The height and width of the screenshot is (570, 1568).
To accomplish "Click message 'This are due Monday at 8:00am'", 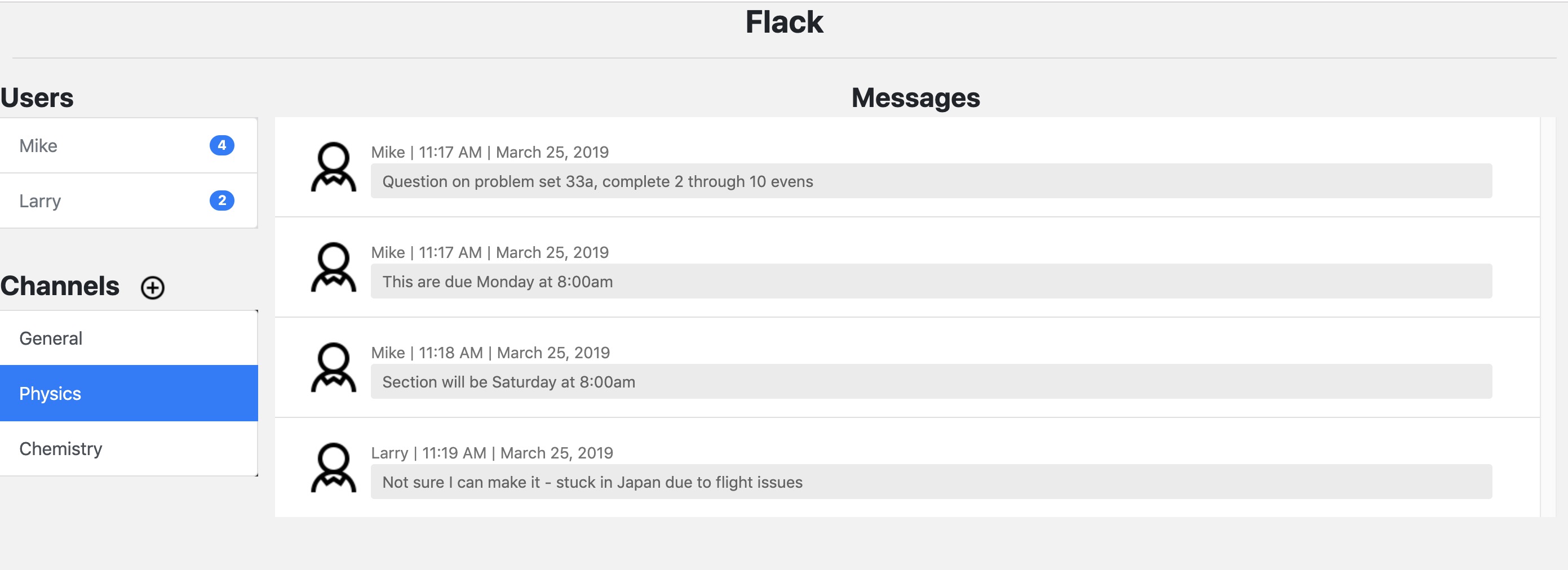I will coord(497,282).
